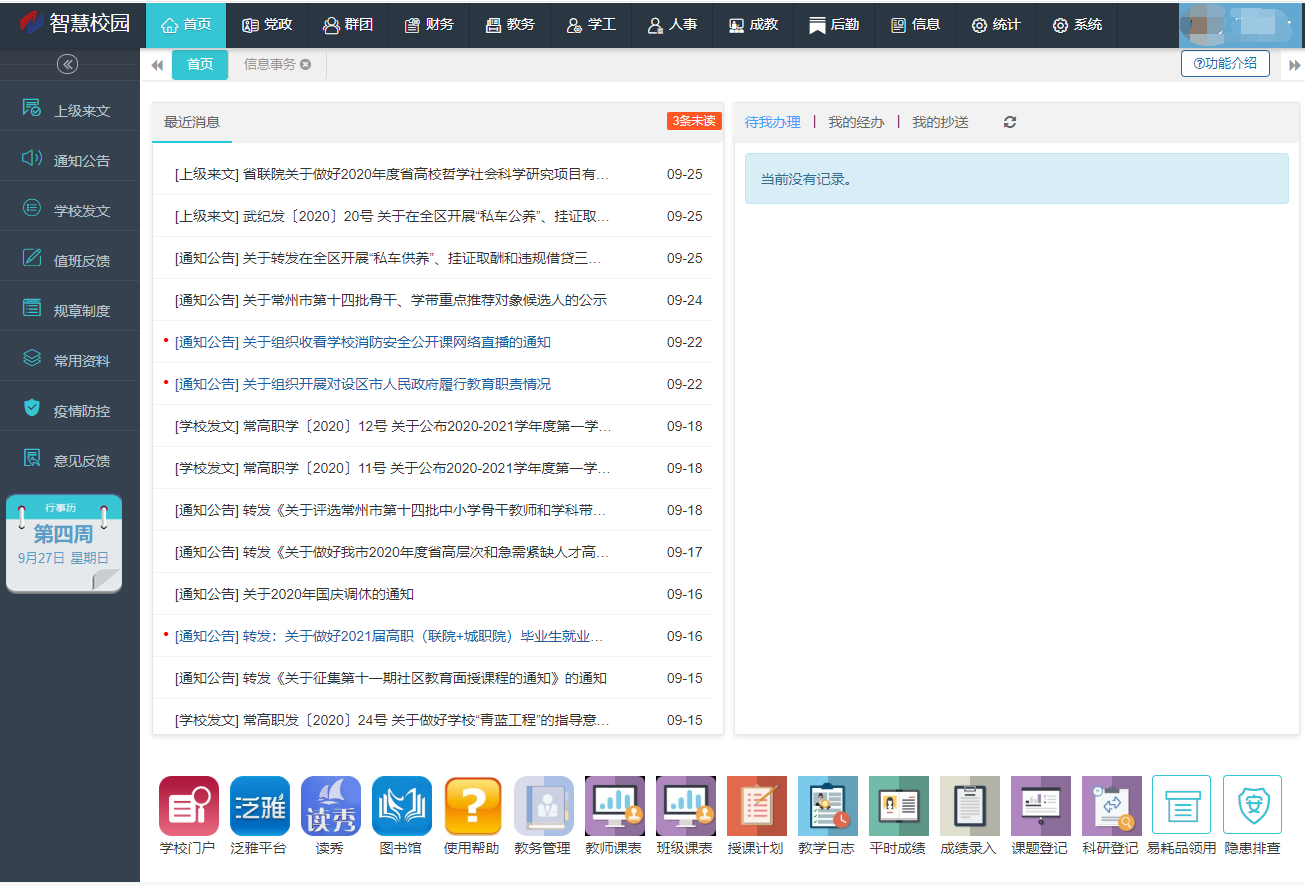Open the 关于2020年国庆调休的通知 notice
The width and height of the screenshot is (1305, 886).
tap(328, 594)
